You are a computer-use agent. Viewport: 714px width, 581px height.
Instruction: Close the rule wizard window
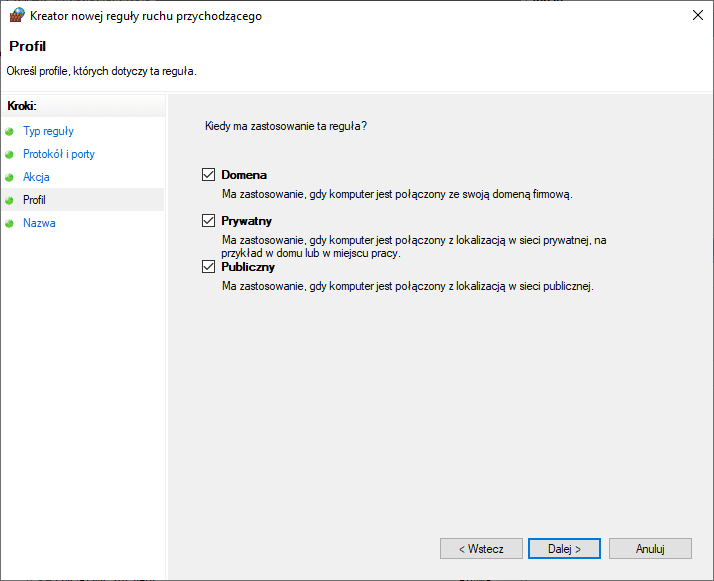pyautogui.click(x=698, y=15)
